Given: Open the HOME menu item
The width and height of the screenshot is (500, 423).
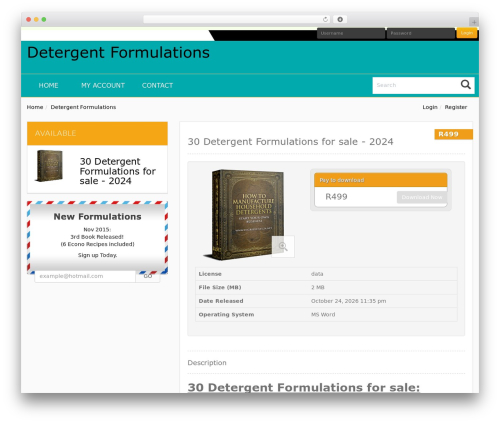Looking at the screenshot, I should (48, 85).
